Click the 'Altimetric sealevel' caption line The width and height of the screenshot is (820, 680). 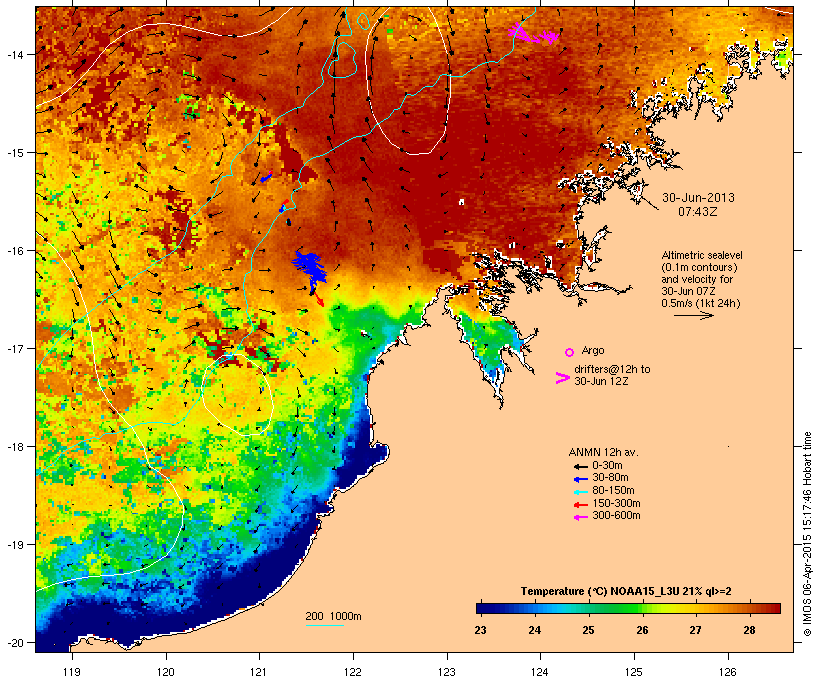702,255
